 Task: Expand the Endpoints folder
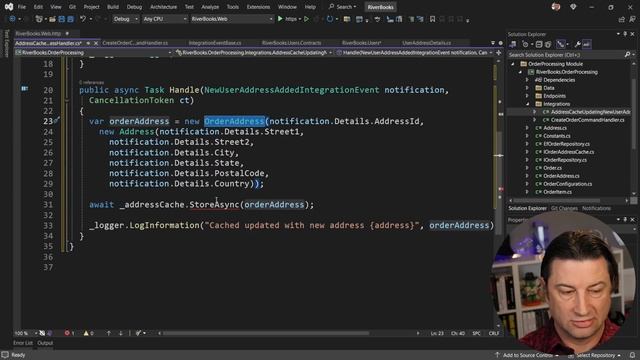pos(527,96)
